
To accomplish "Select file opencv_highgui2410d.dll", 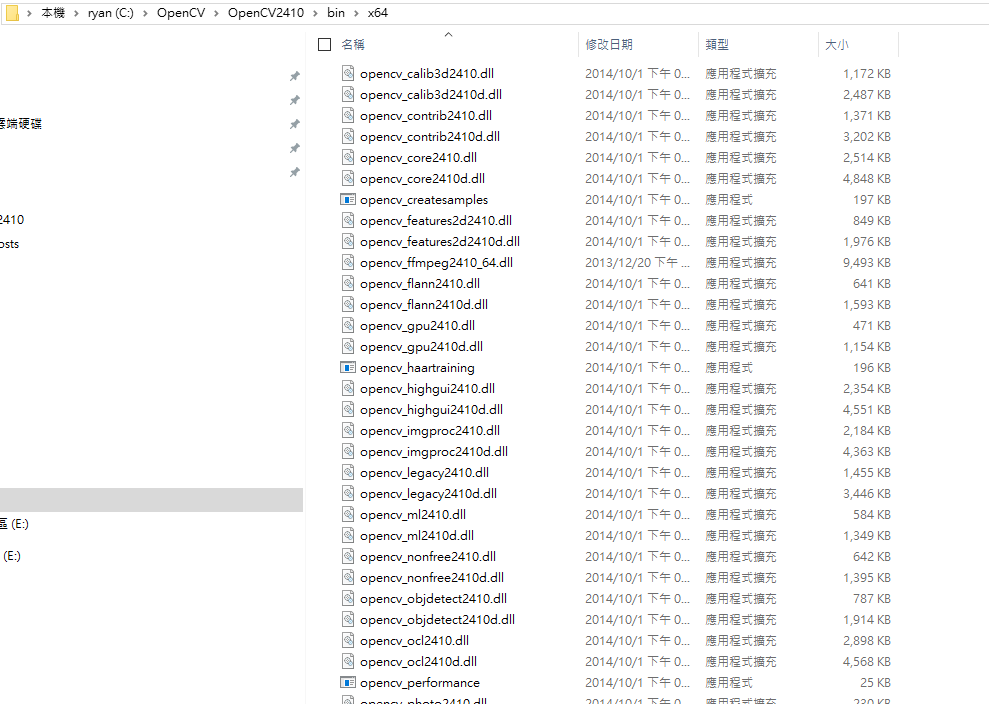I will (431, 409).
